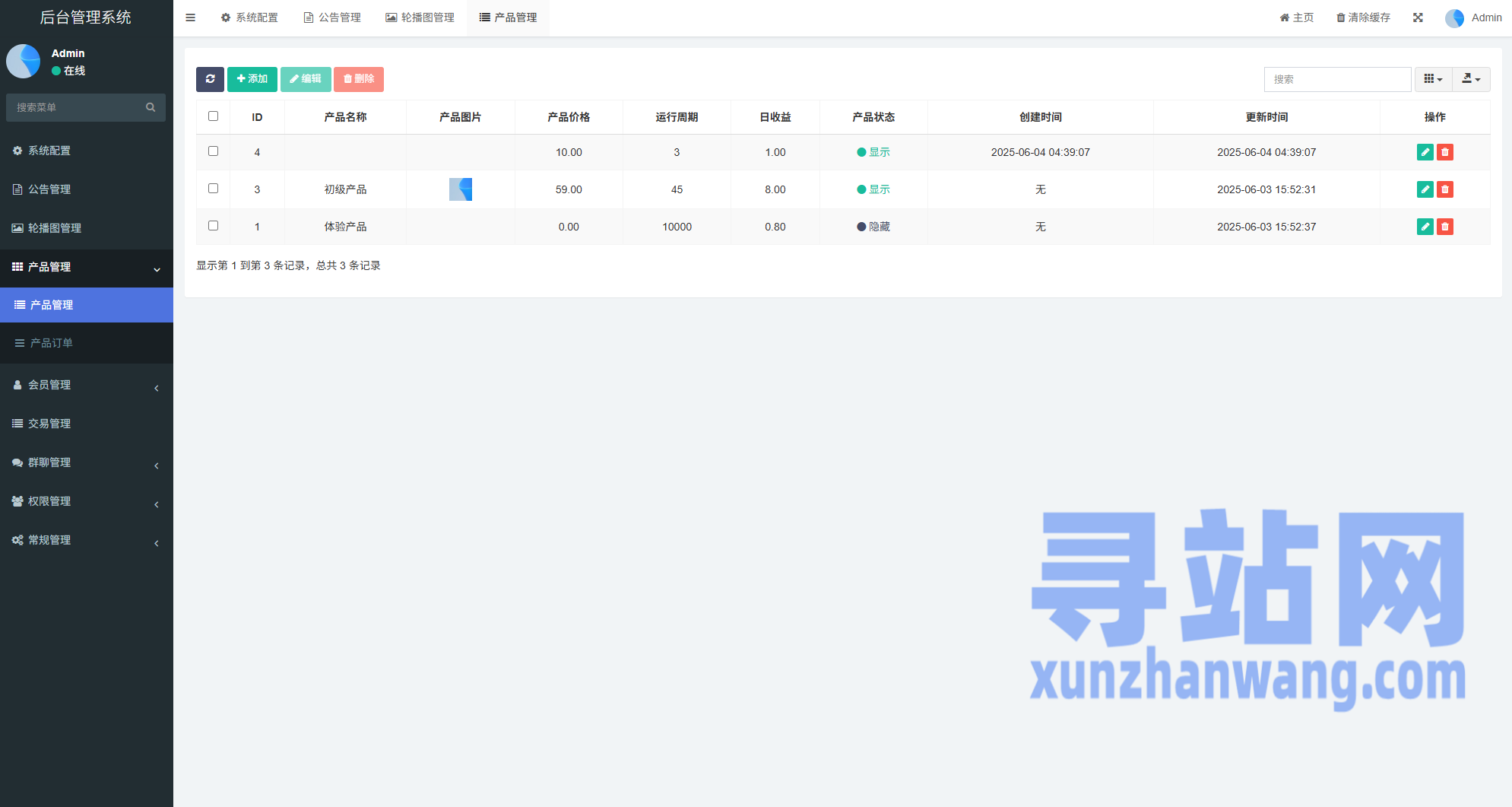Click edit pencil icon for 体验产品 row

pos(1425,227)
